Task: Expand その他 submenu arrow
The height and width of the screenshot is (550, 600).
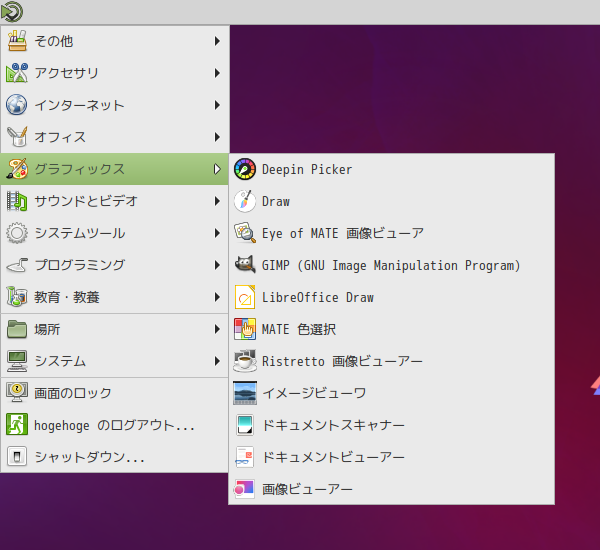Action: click(x=217, y=41)
